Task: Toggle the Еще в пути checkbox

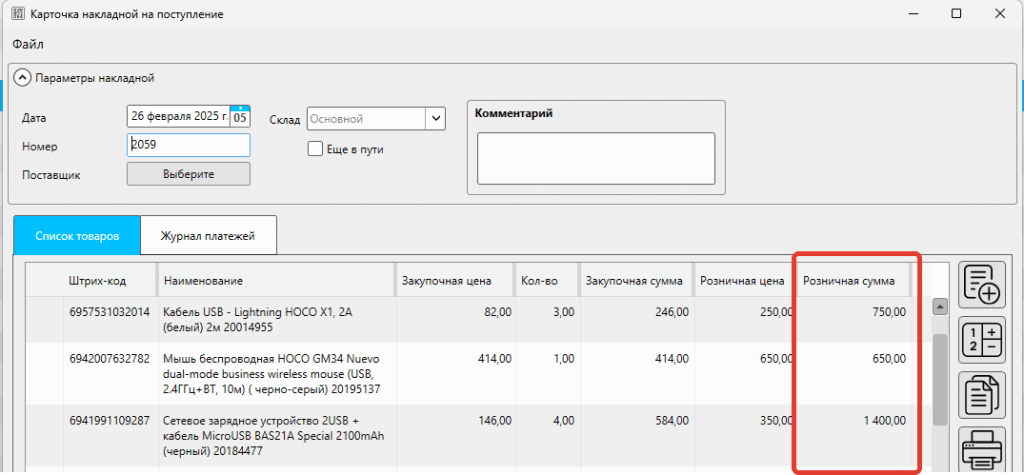Action: (x=316, y=149)
